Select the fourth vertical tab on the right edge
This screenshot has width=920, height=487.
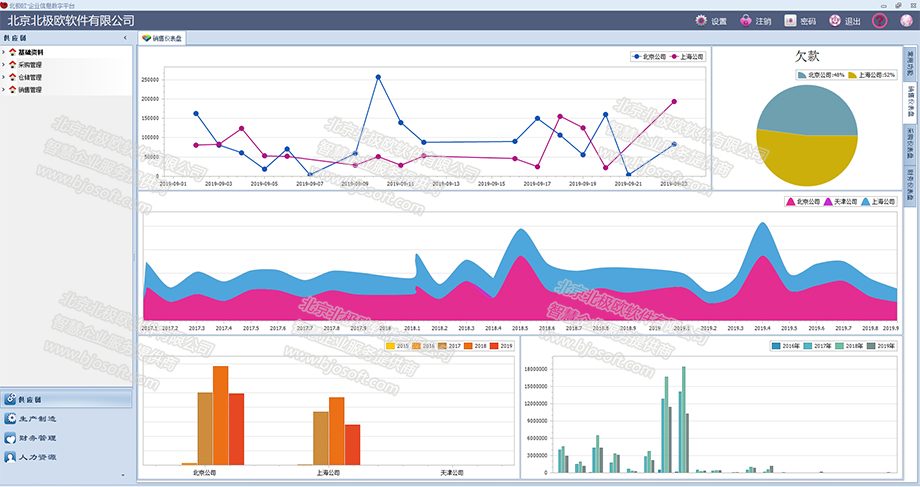pos(910,186)
